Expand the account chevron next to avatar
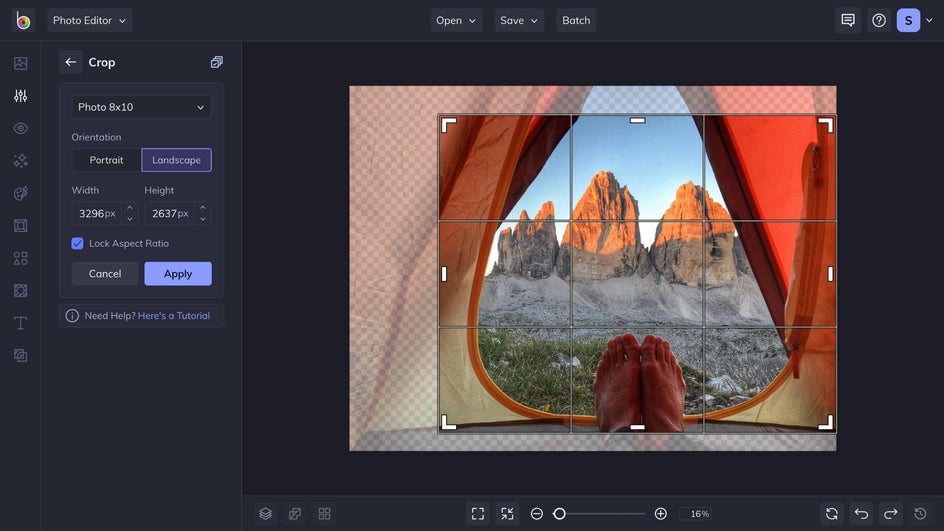 (930, 20)
